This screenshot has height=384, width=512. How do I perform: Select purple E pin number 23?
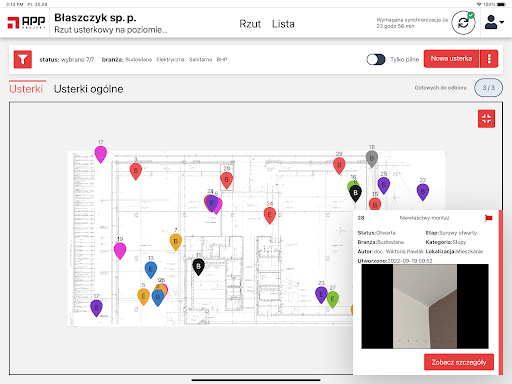(321, 295)
